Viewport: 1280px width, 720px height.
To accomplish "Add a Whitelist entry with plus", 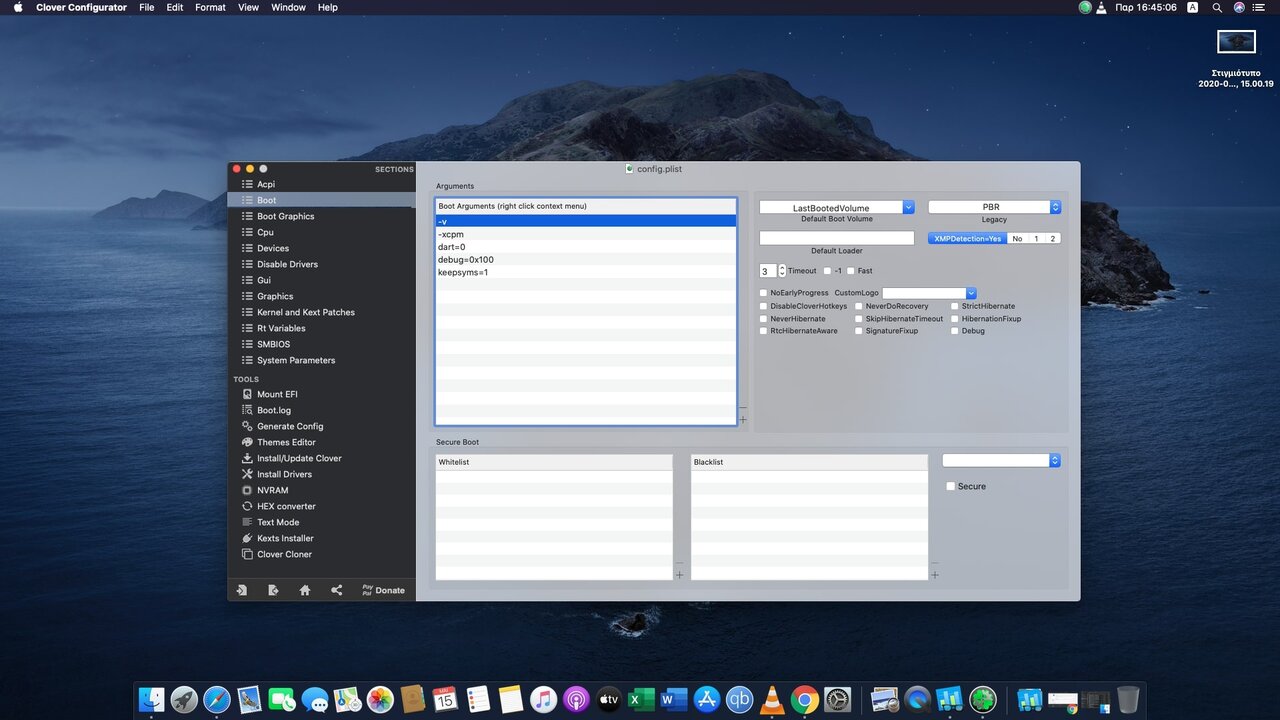I will point(680,575).
